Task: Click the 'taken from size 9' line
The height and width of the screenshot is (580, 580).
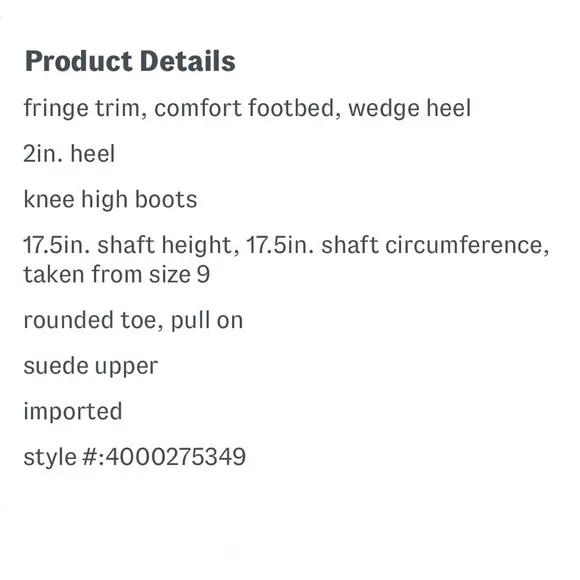Action: pos(117,274)
